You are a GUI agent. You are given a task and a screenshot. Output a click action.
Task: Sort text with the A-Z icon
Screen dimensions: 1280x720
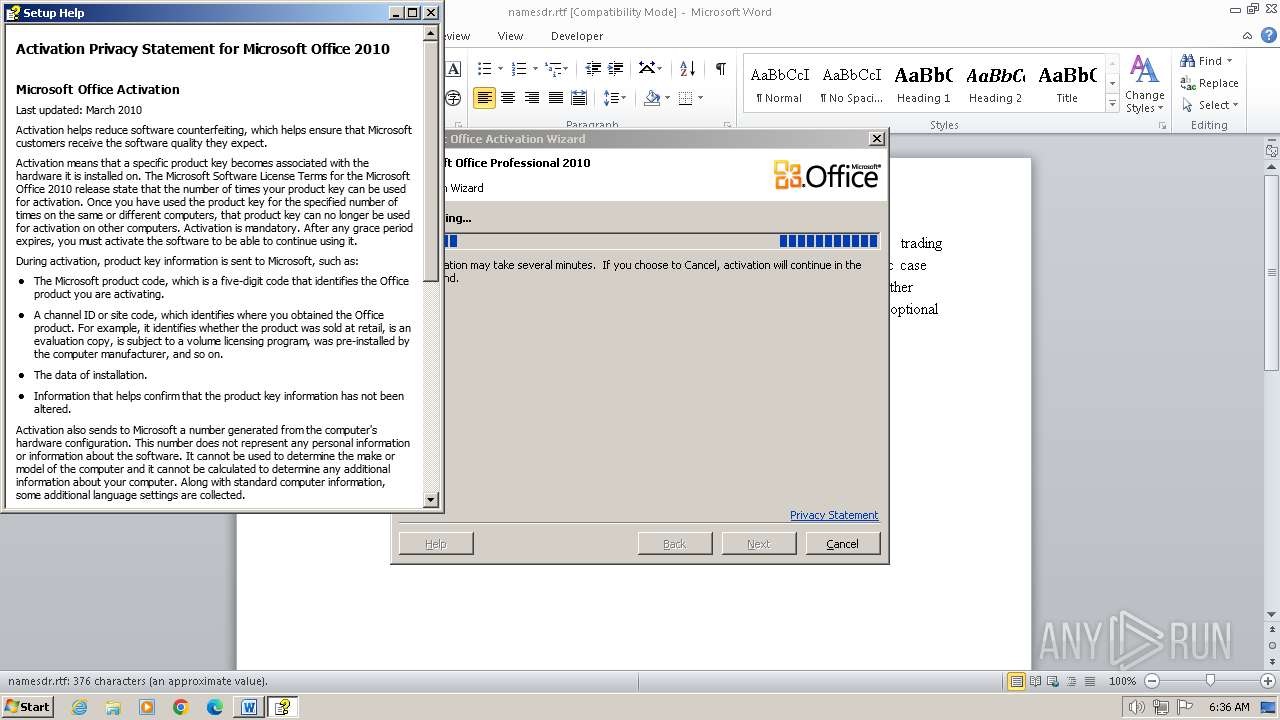(x=687, y=68)
